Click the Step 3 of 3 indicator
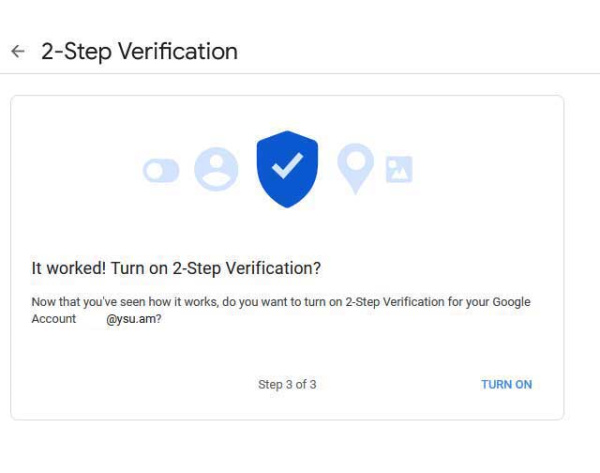 point(287,384)
